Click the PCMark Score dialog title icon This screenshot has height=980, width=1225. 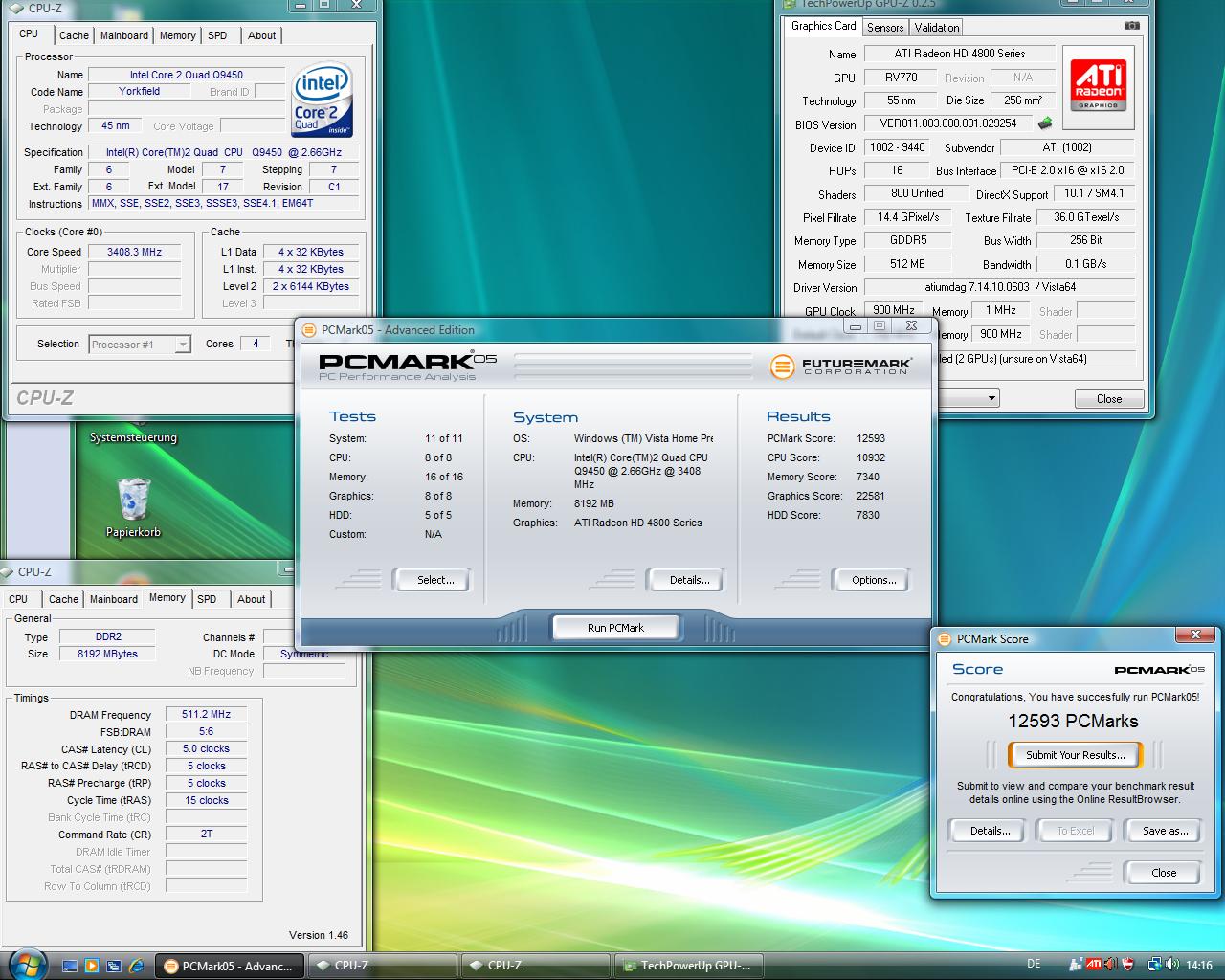(945, 639)
